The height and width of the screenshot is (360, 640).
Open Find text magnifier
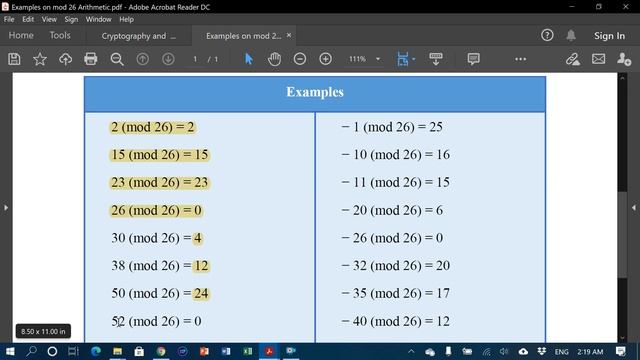(x=117, y=59)
